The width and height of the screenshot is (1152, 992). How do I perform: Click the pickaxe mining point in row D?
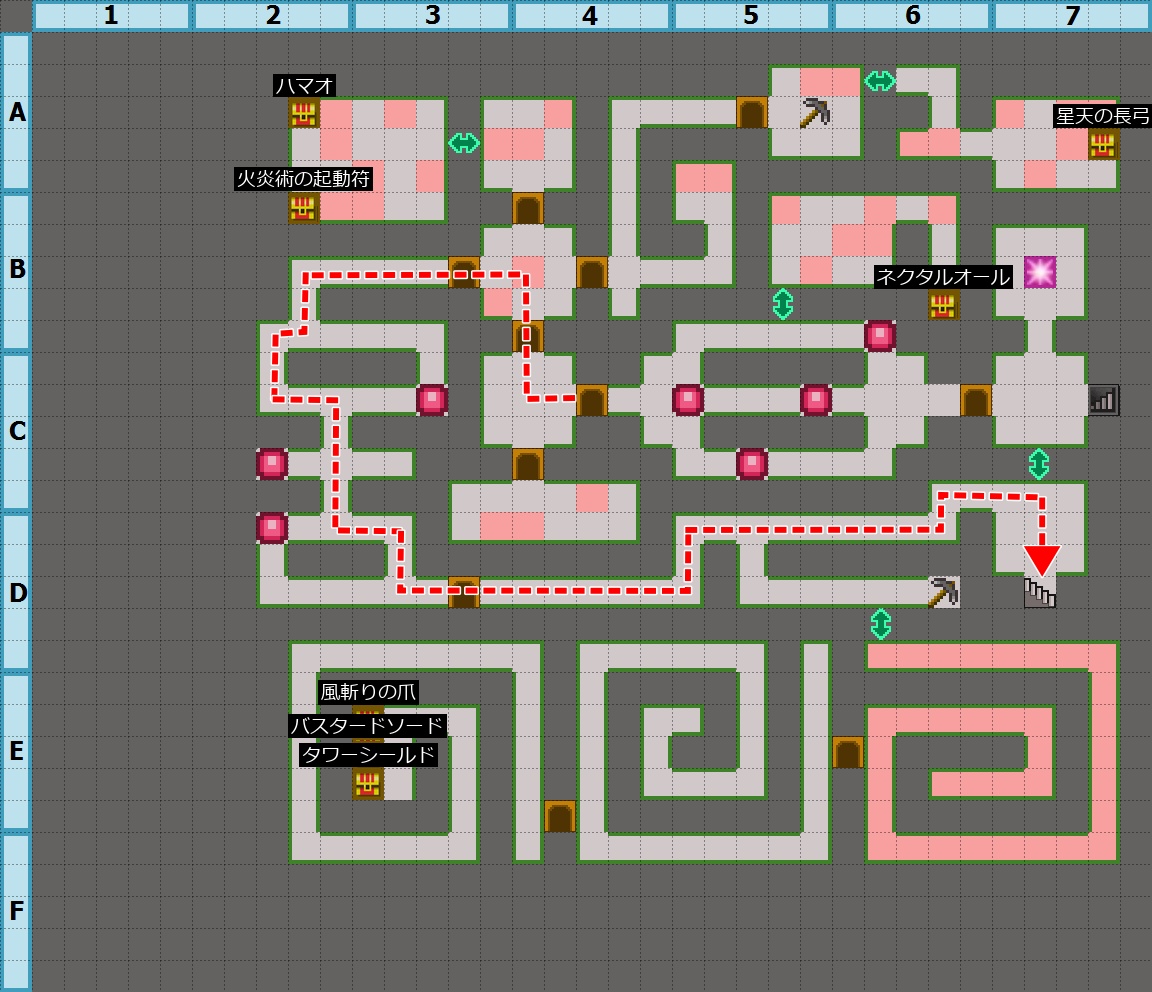pyautogui.click(x=943, y=592)
